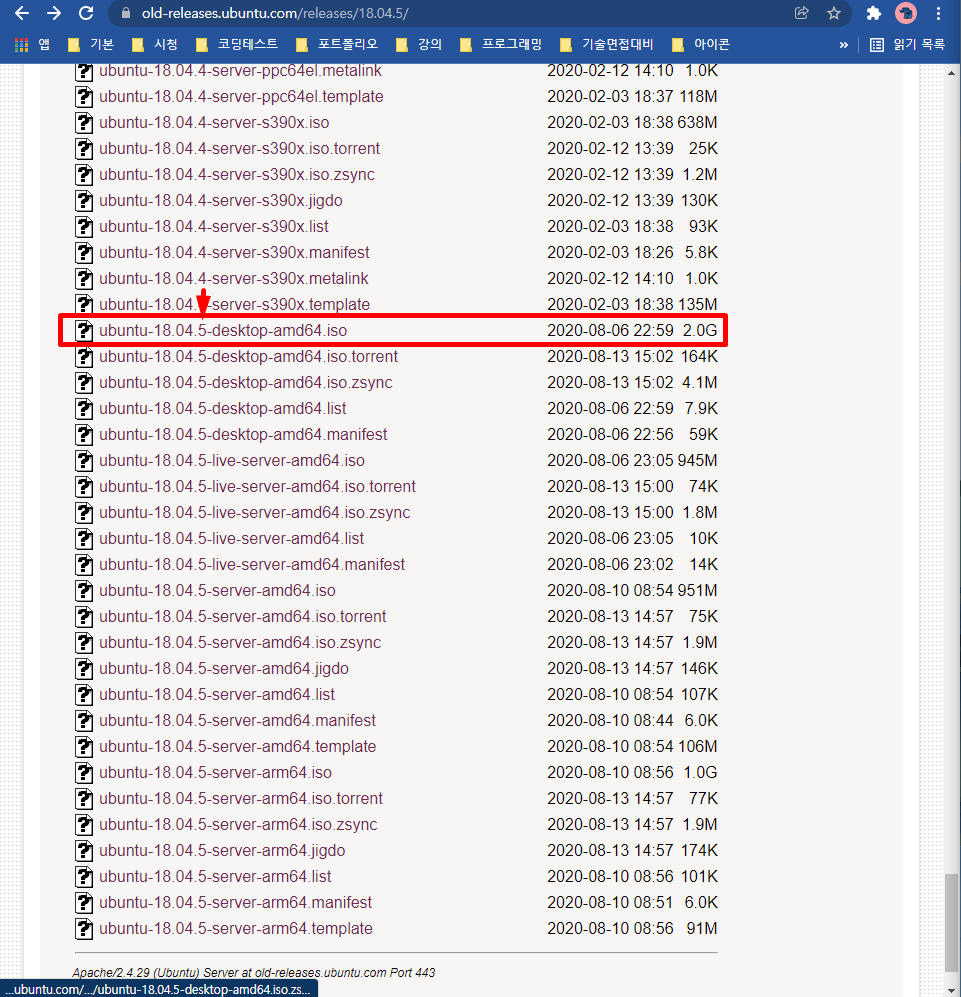The image size is (961, 997).
Task: Open ubuntu-18.04.5-server-arm64.manifest link
Action: (235, 903)
